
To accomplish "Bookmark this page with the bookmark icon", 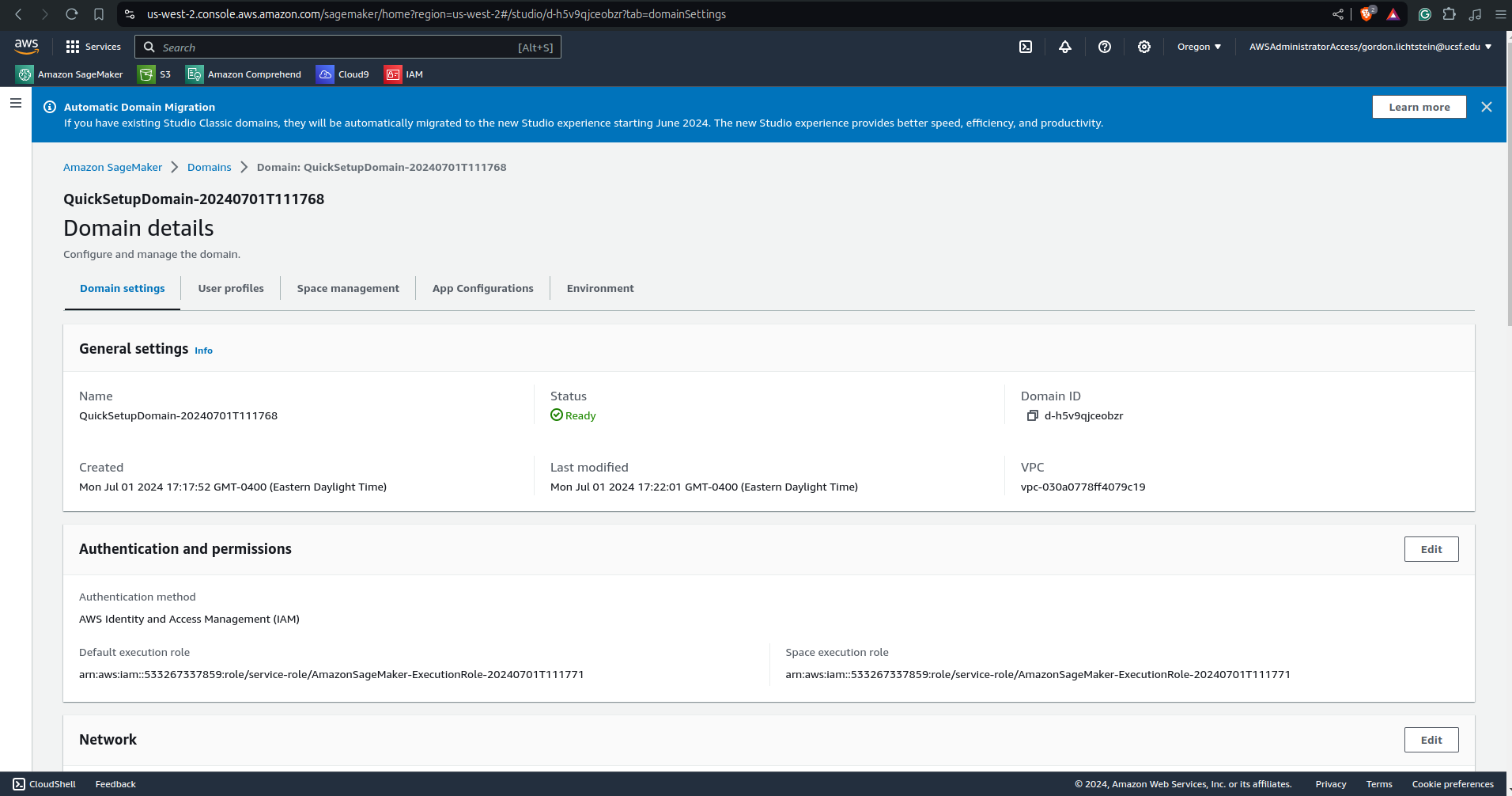I will (x=99, y=14).
